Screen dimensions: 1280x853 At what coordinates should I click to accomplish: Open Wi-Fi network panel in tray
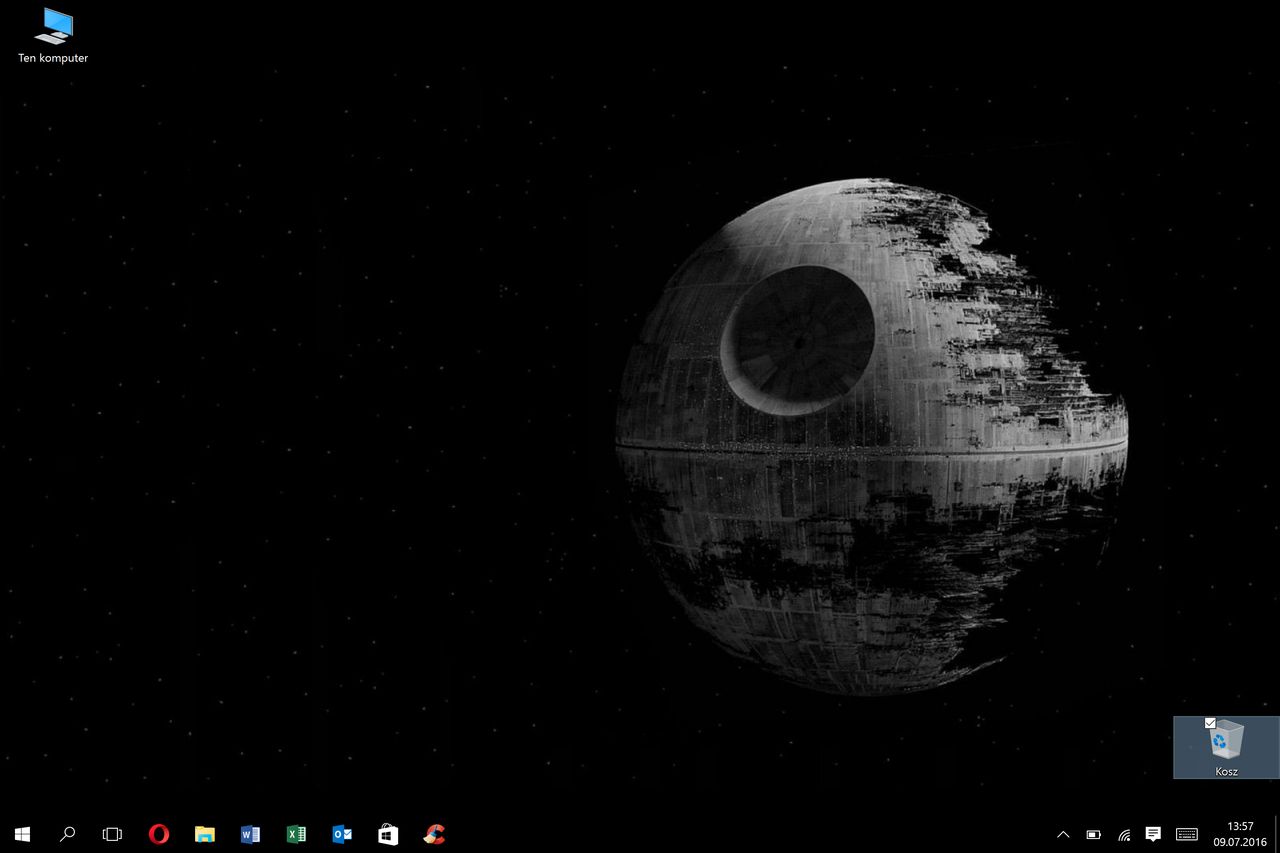click(1124, 834)
